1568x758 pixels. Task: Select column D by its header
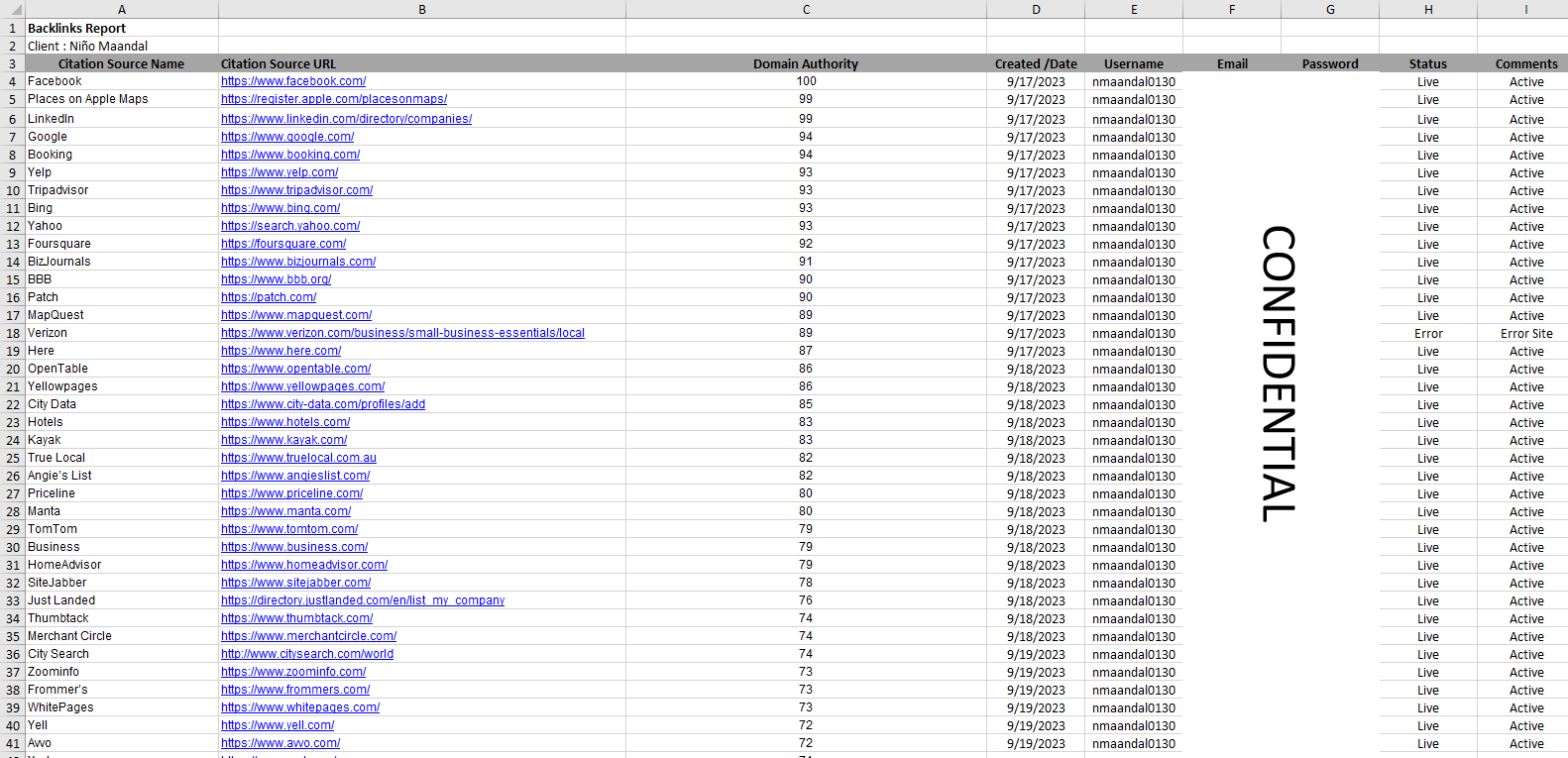pos(1036,9)
